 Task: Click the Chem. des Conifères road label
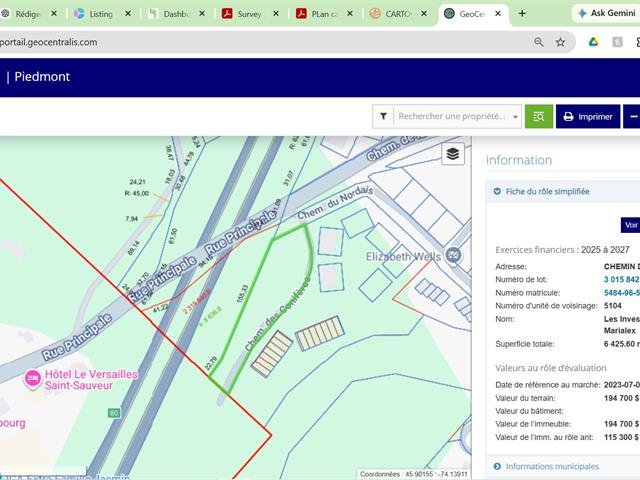(x=278, y=313)
